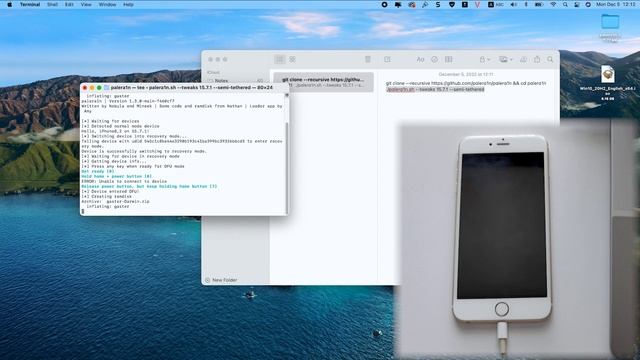Click New Folder in Notes sidebar
Viewport: 640px width, 360px height.
pos(221,280)
